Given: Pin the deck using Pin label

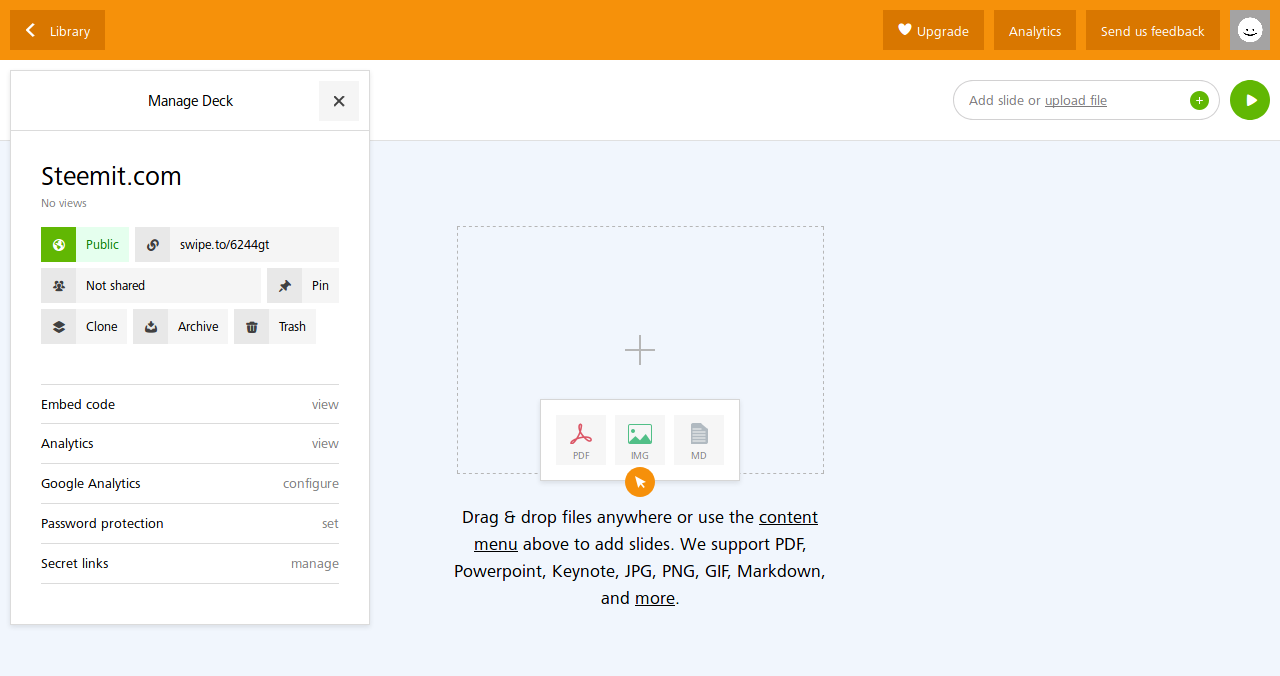Looking at the screenshot, I should (320, 286).
